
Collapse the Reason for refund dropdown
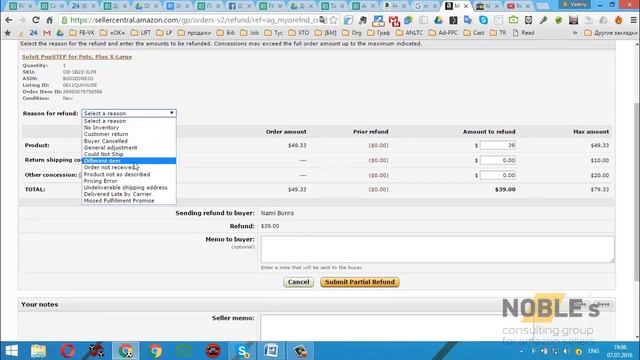[129, 113]
